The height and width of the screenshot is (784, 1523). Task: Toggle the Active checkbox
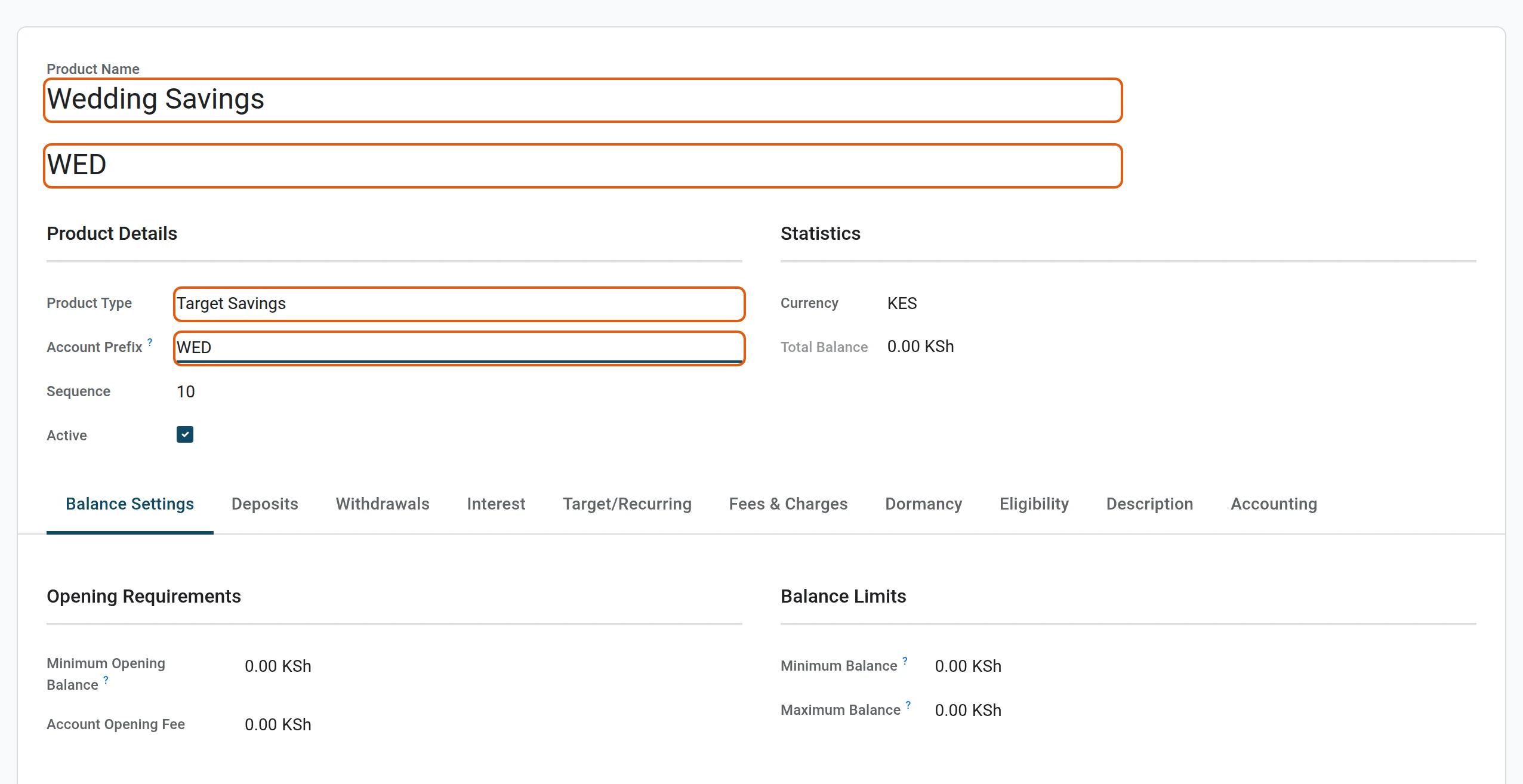[x=185, y=434]
